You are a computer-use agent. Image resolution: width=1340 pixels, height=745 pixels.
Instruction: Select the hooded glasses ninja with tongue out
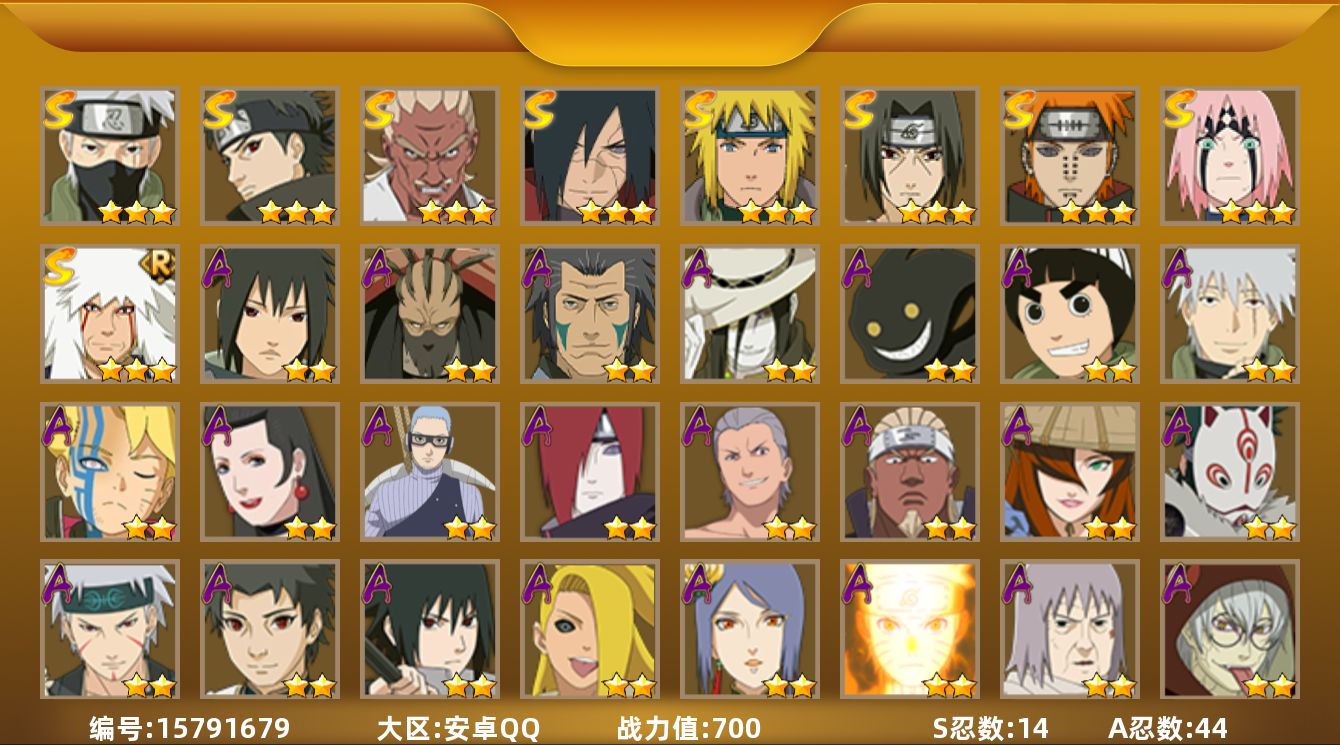[x=1230, y=630]
